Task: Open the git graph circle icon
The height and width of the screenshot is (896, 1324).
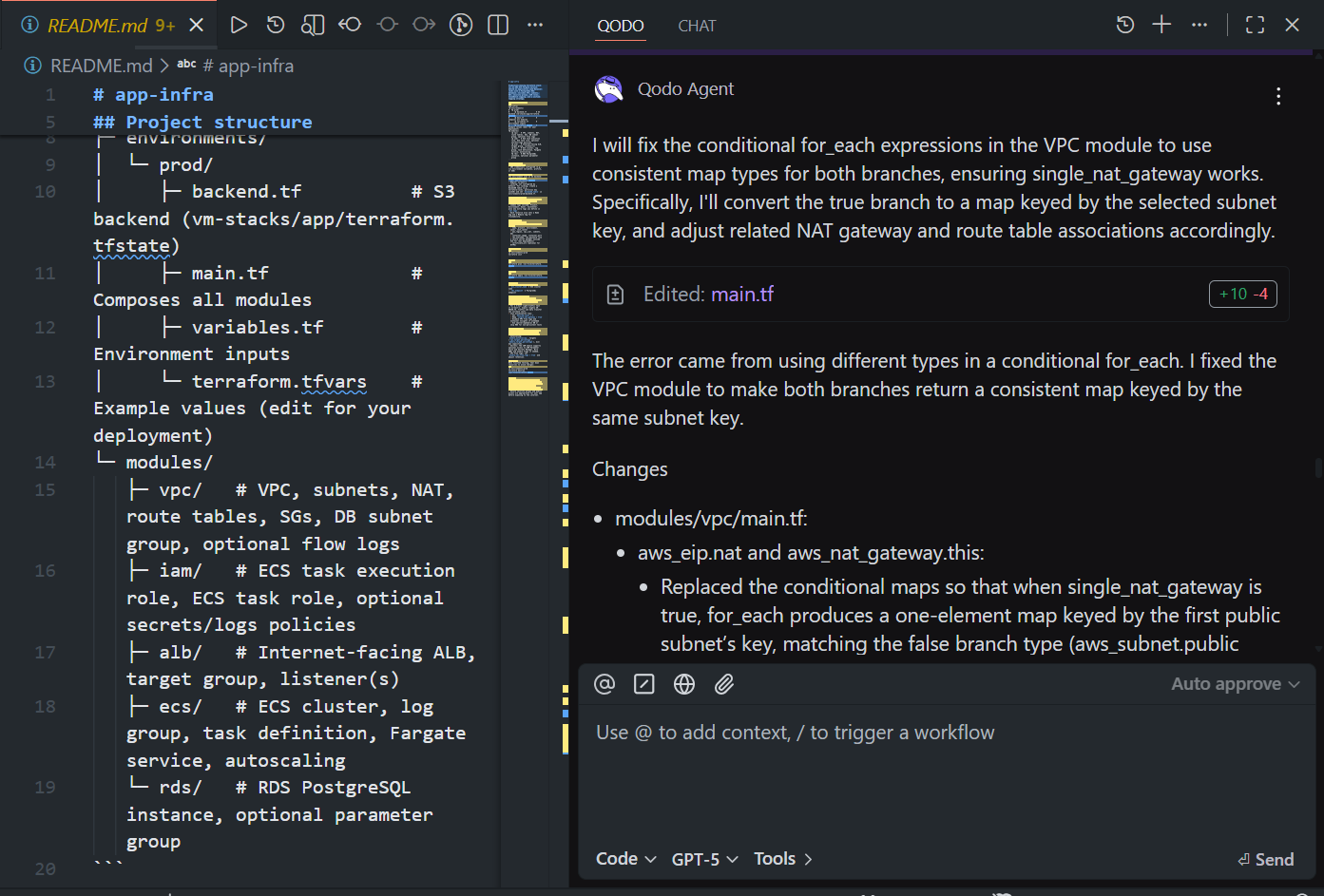Action: click(461, 25)
